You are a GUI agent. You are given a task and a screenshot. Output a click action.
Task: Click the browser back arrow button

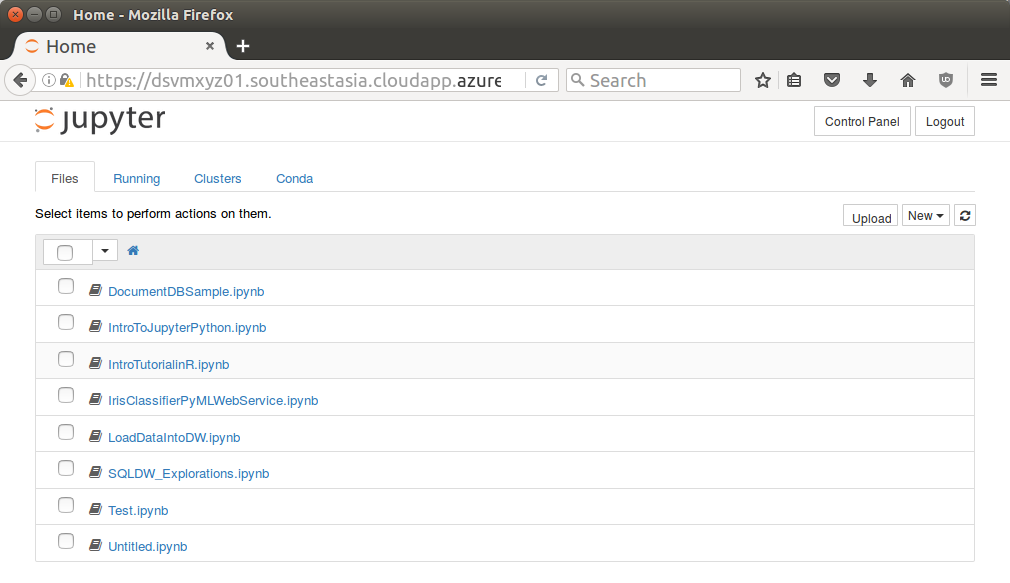point(20,81)
